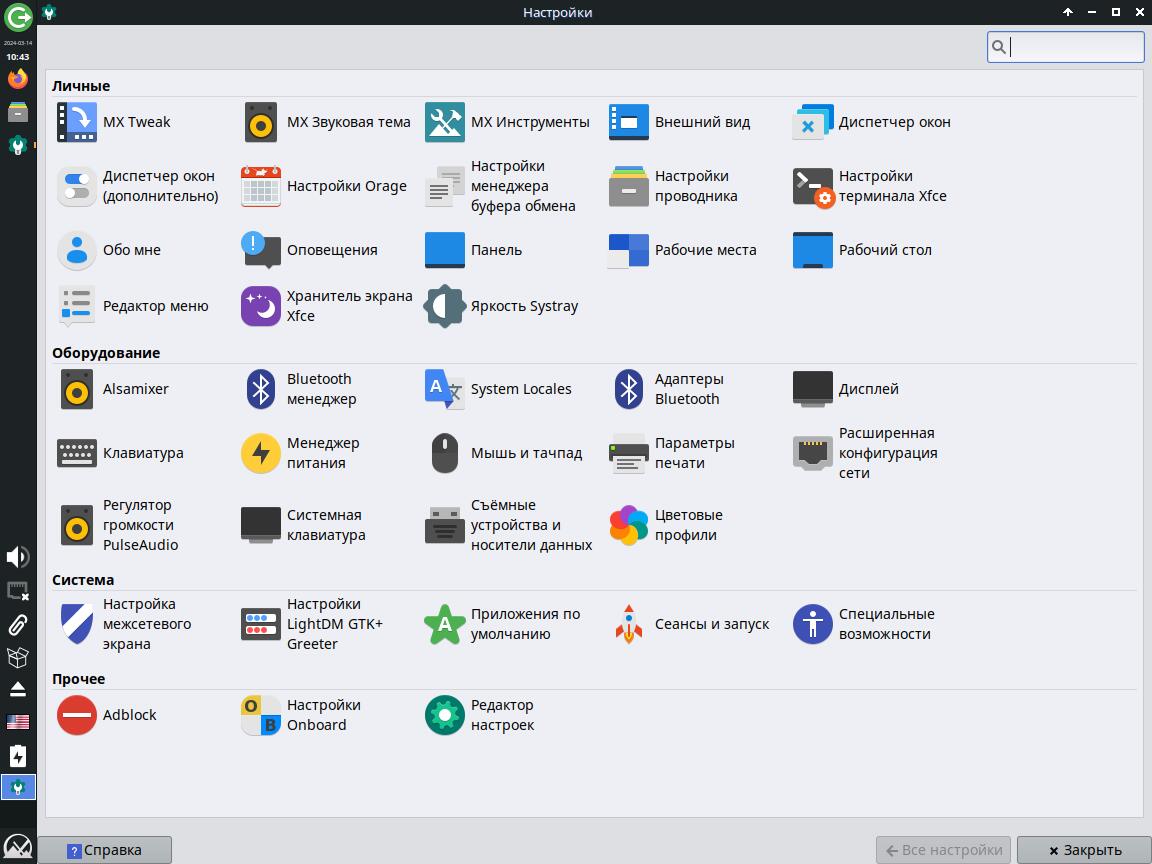Open Цветовые профили
This screenshot has height=864, width=1152.
pyautogui.click(x=666, y=525)
